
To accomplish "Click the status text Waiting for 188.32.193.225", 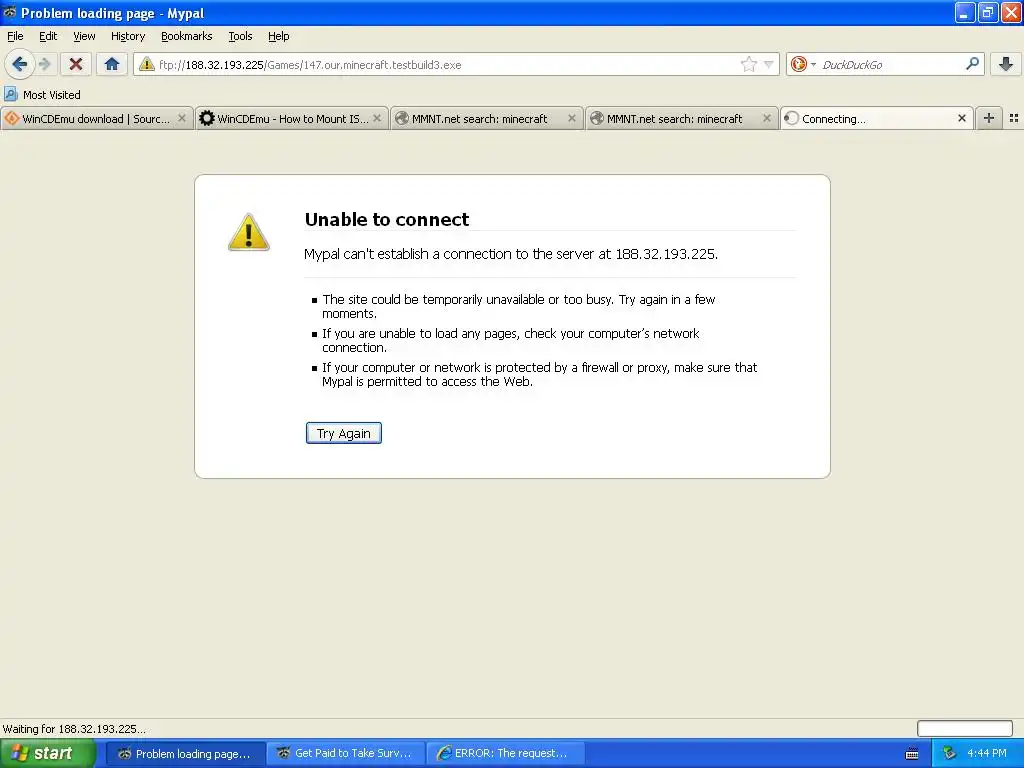I will [74, 729].
